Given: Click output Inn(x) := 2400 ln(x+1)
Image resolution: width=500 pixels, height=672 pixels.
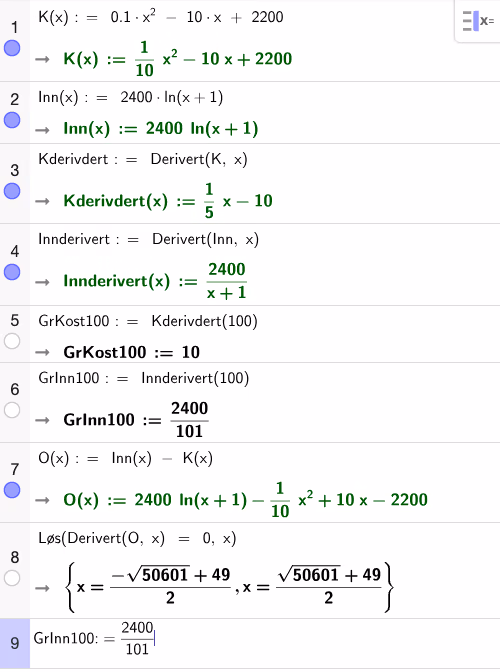Looking at the screenshot, I should click(161, 129).
